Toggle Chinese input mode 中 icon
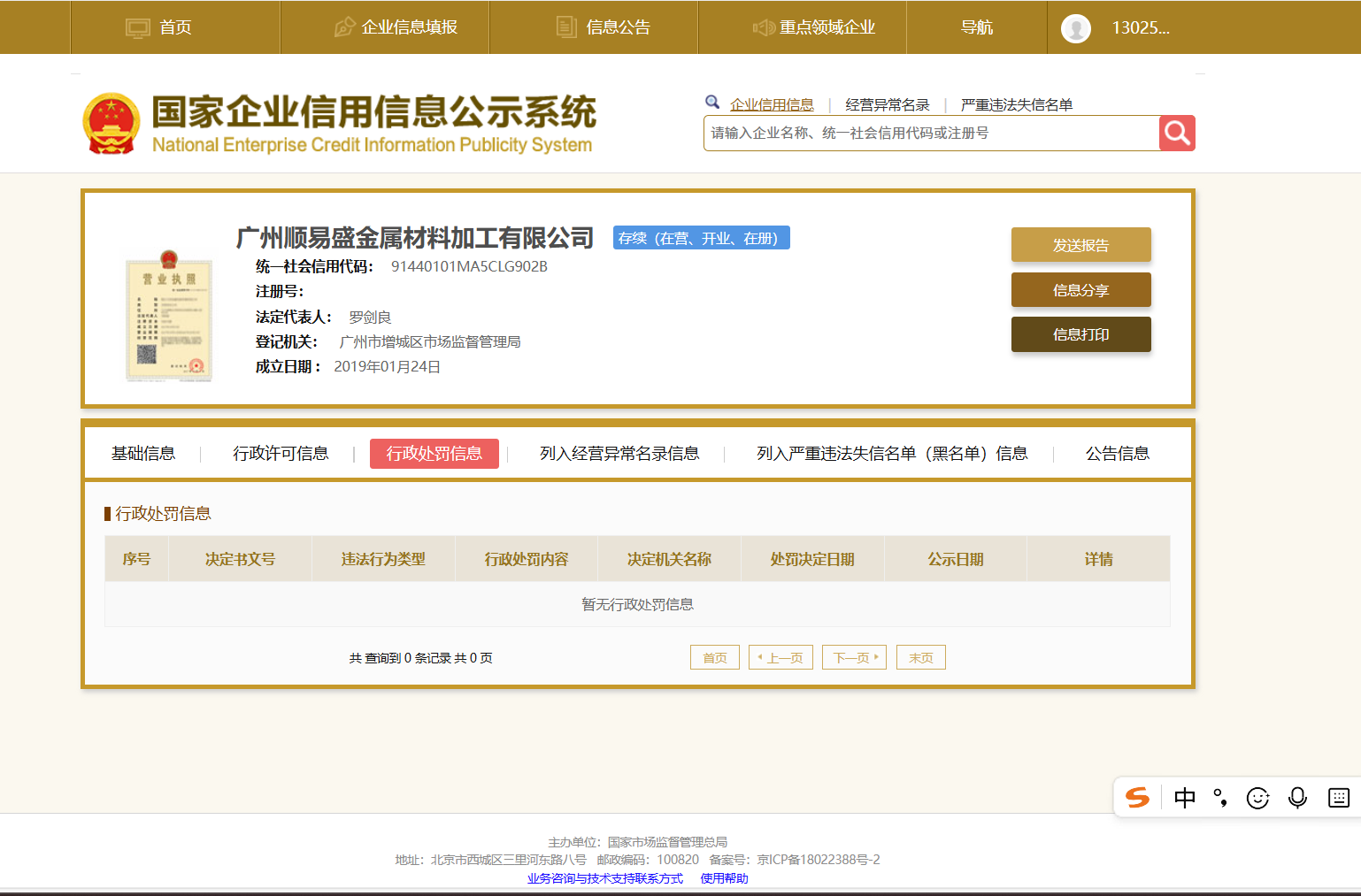The image size is (1361, 896). [x=1184, y=798]
